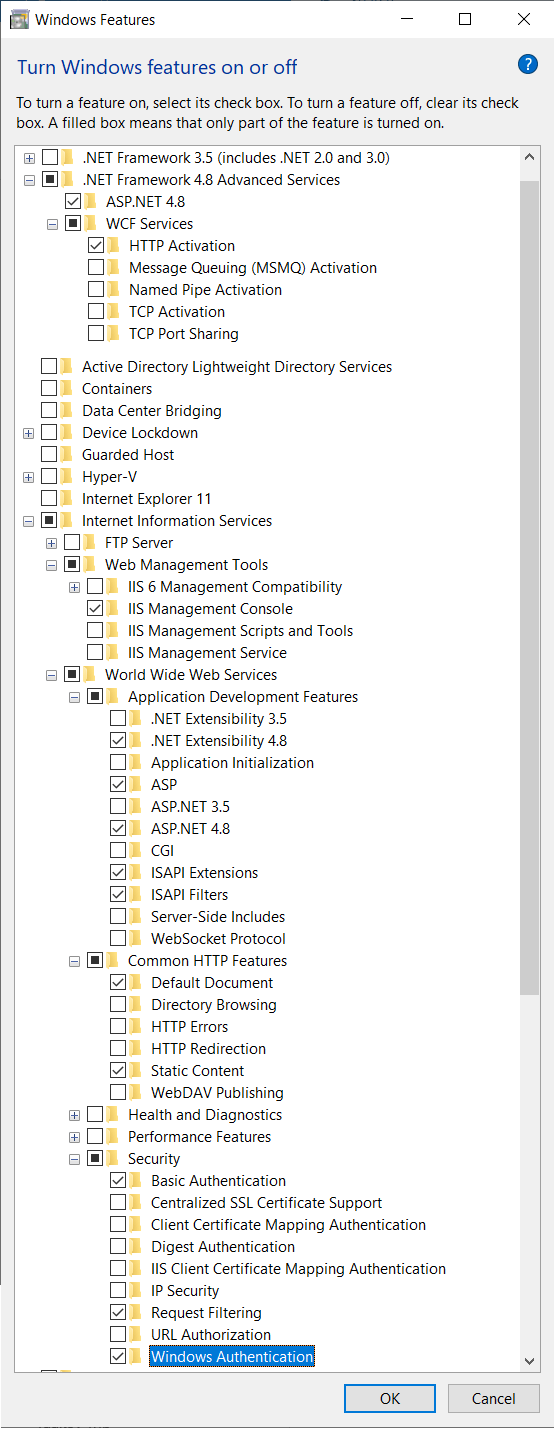The height and width of the screenshot is (1432, 554).
Task: Click folder icon beside IIS Management Console
Action: click(114, 609)
